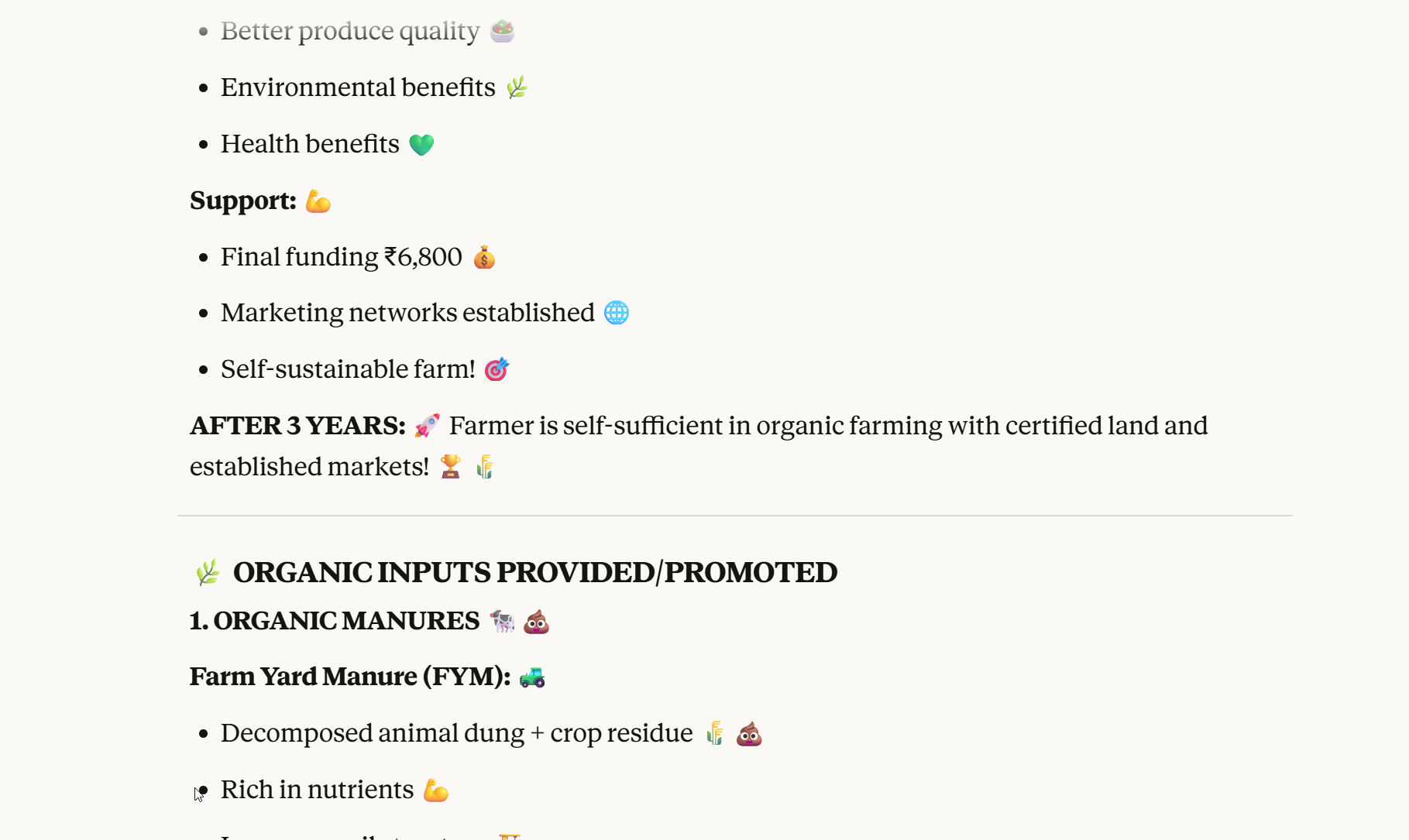The width and height of the screenshot is (1409, 840).
Task: Click the cow emoji beside ORGANIC MANURES heading
Action: (502, 622)
